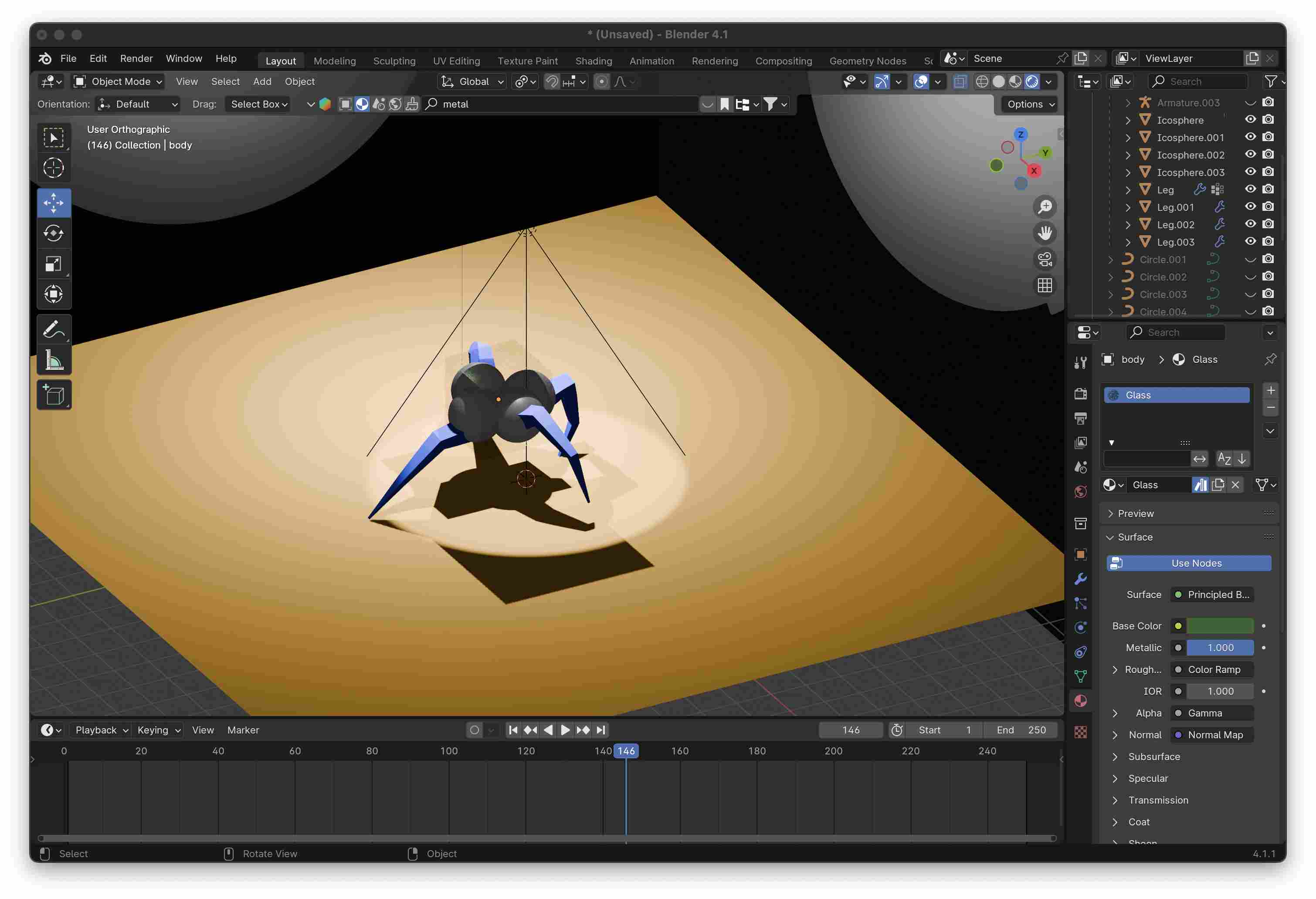Hide Leg.002 in viewport

[x=1250, y=224]
